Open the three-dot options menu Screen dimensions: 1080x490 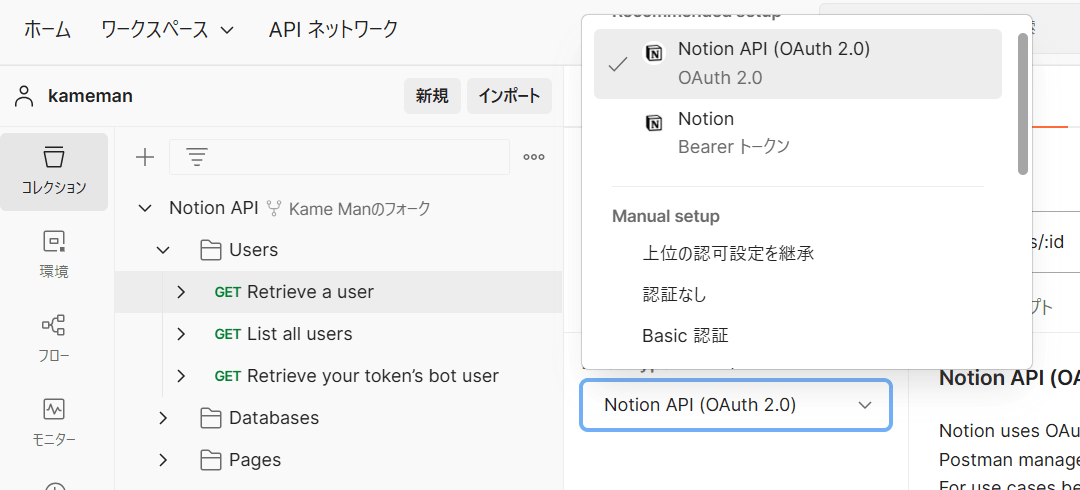click(534, 157)
